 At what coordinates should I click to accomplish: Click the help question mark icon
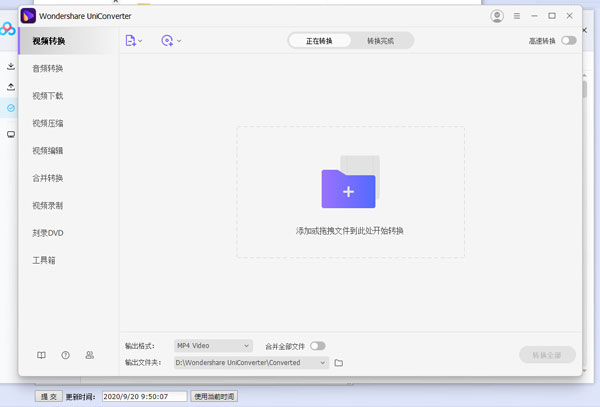[65, 355]
